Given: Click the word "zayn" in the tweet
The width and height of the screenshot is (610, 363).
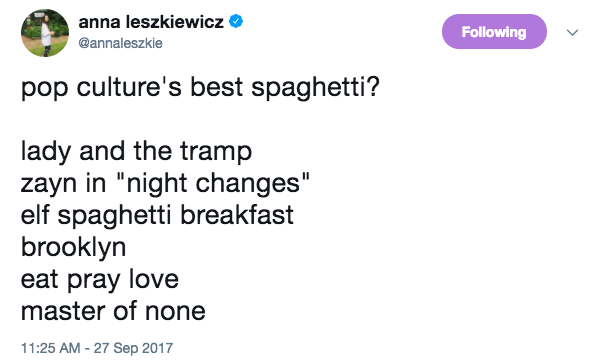Looking at the screenshot, I should (49, 184).
